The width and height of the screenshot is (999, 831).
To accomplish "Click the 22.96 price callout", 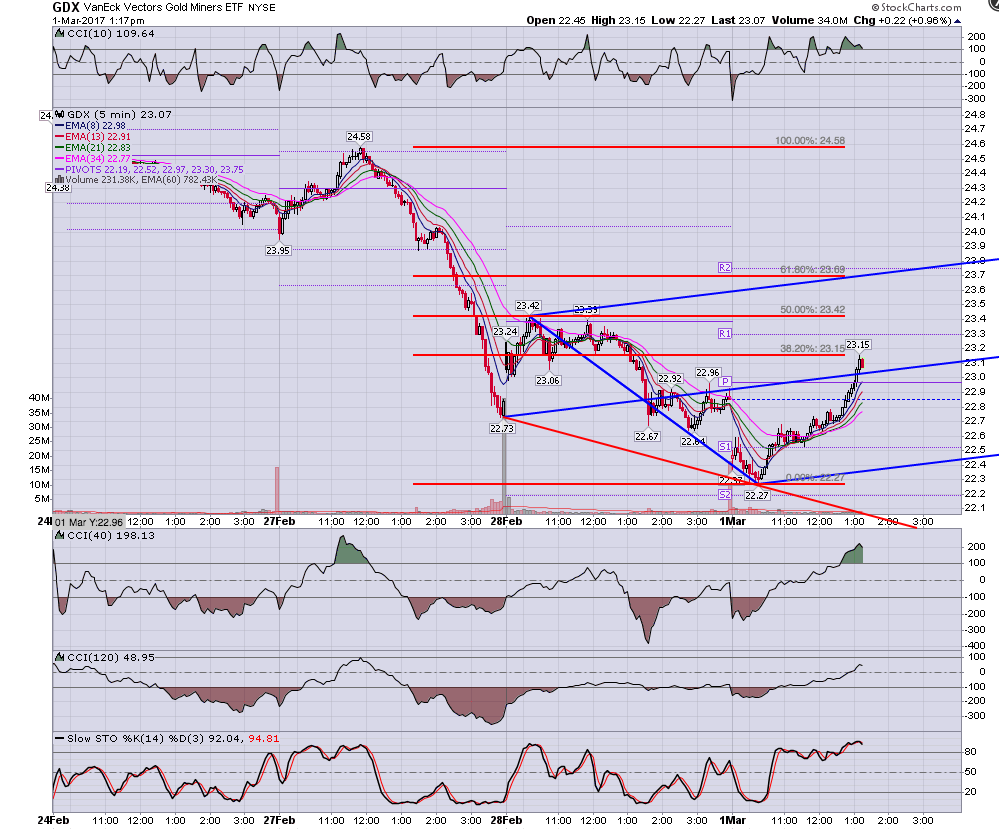I will (x=708, y=373).
